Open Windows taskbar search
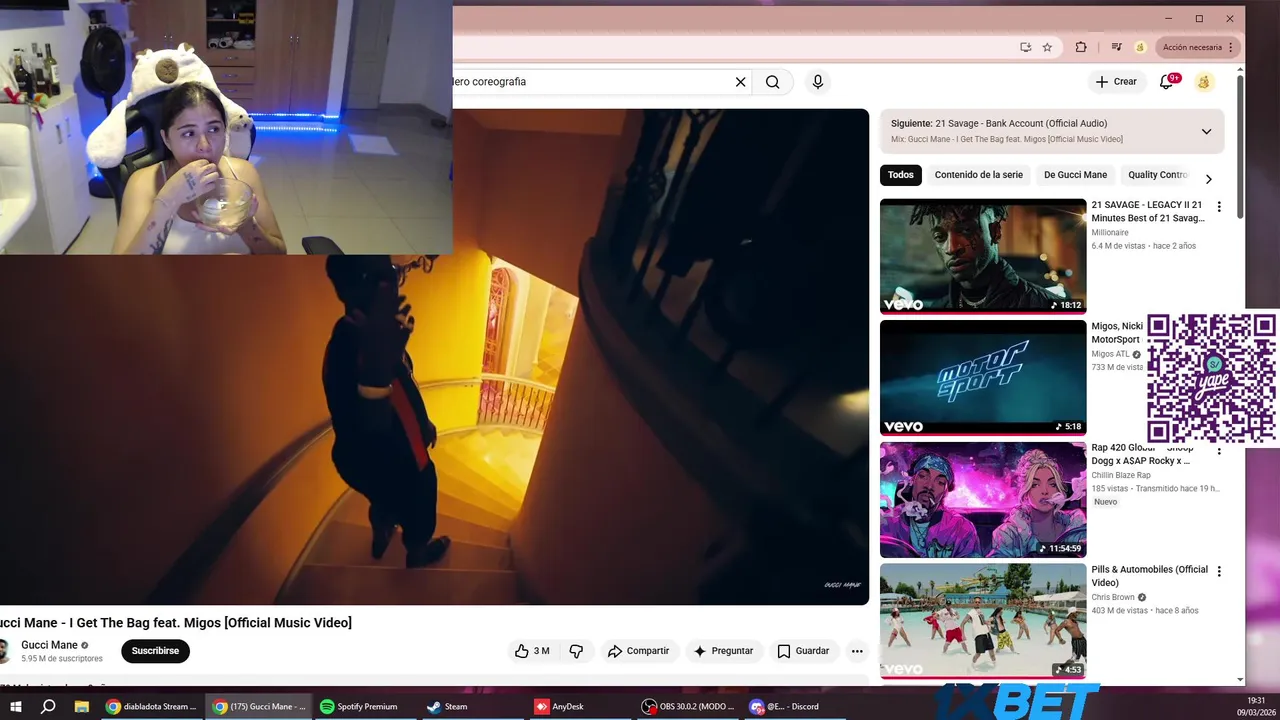The height and width of the screenshot is (720, 1280). pyautogui.click(x=48, y=706)
